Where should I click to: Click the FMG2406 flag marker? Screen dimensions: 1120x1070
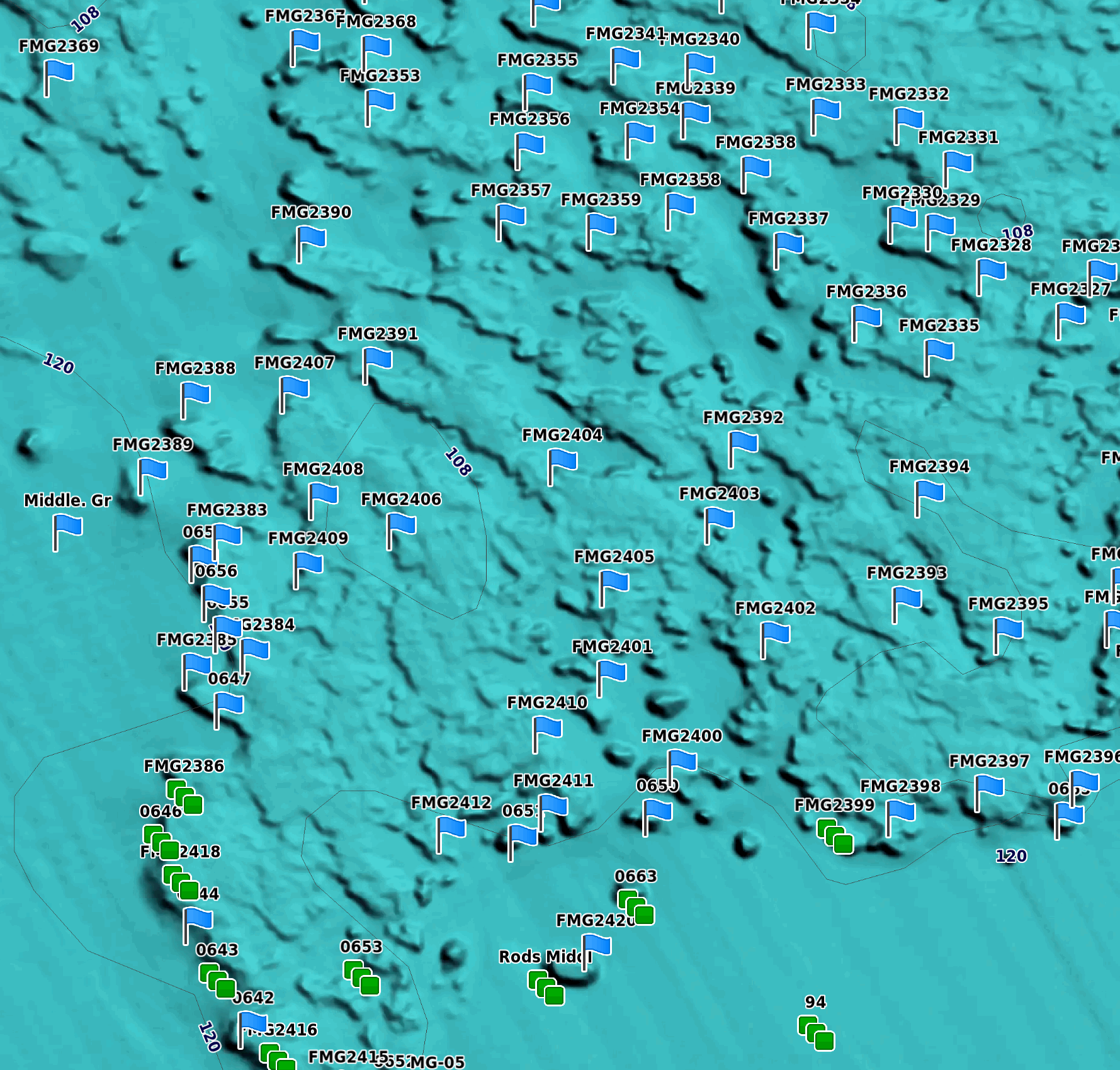tap(401, 531)
